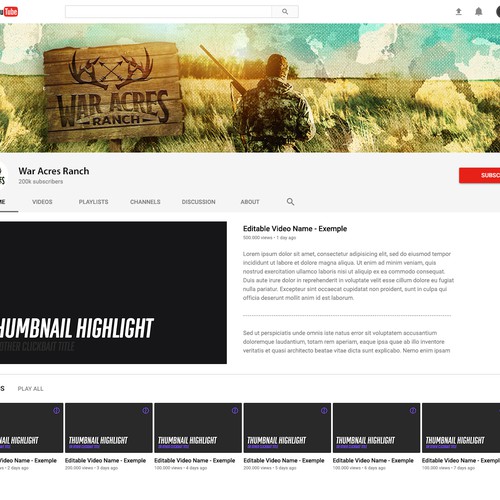Open the notifications bell

click(x=479, y=12)
